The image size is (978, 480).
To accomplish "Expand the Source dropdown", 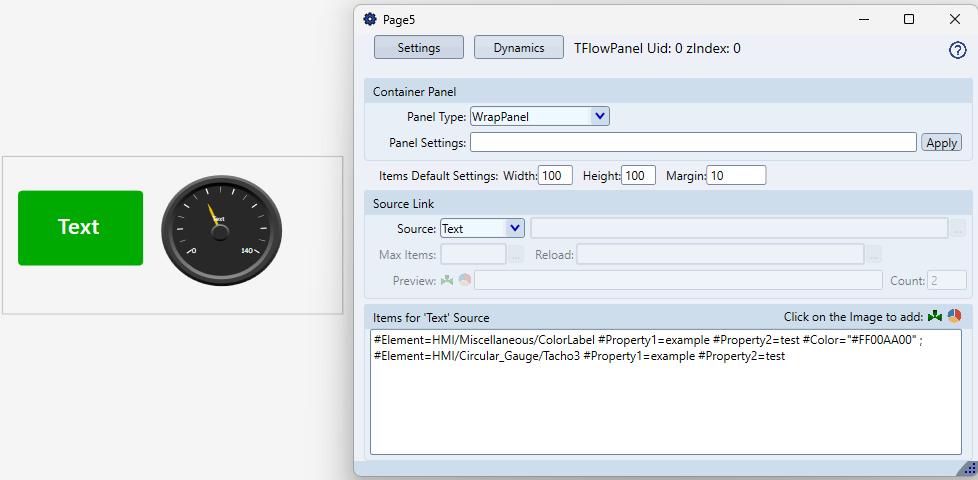I will 482,228.
